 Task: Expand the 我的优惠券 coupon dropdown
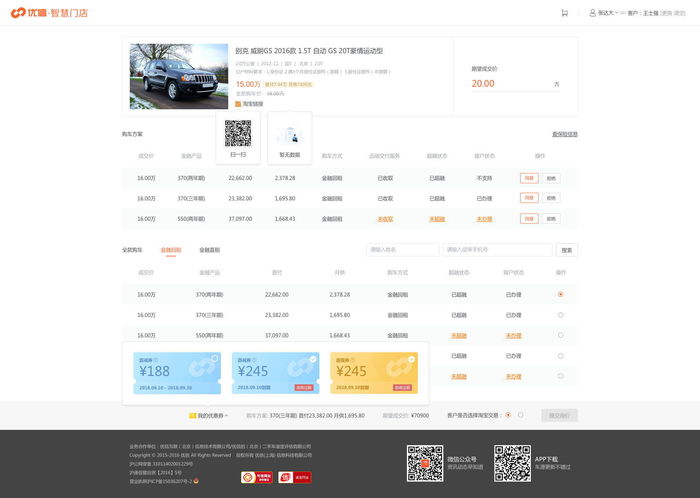[208, 415]
